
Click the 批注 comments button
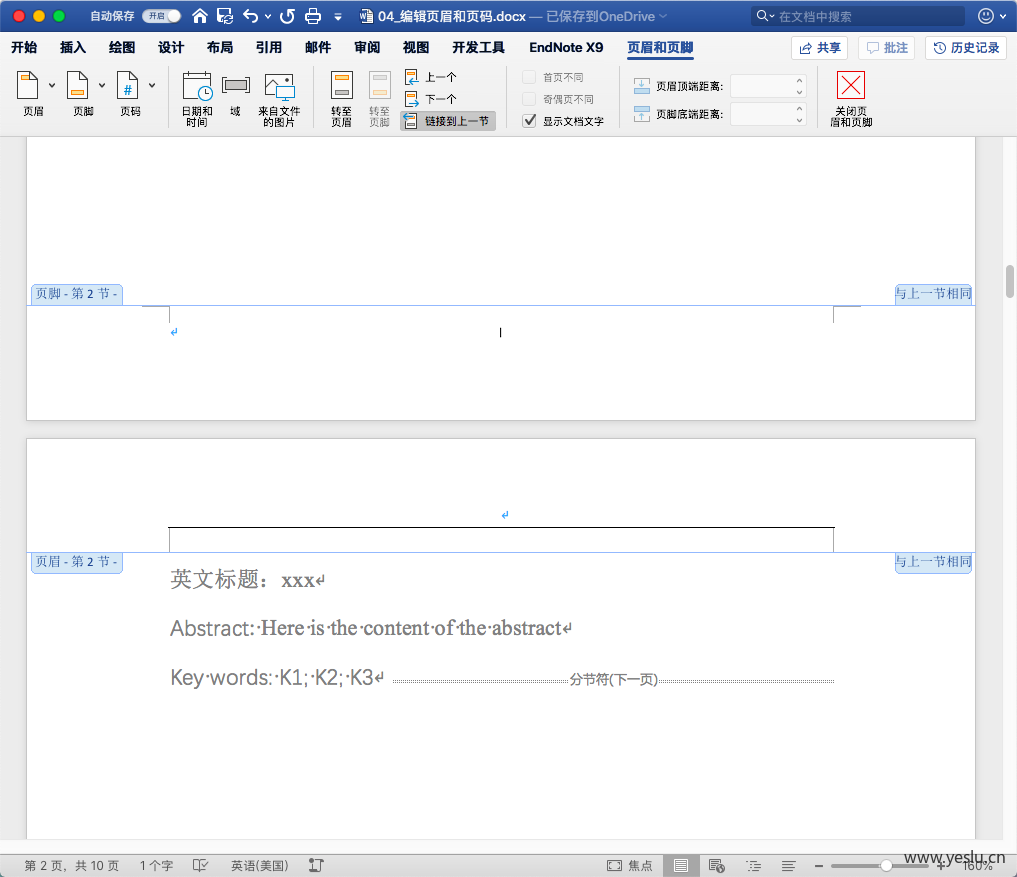tap(887, 48)
